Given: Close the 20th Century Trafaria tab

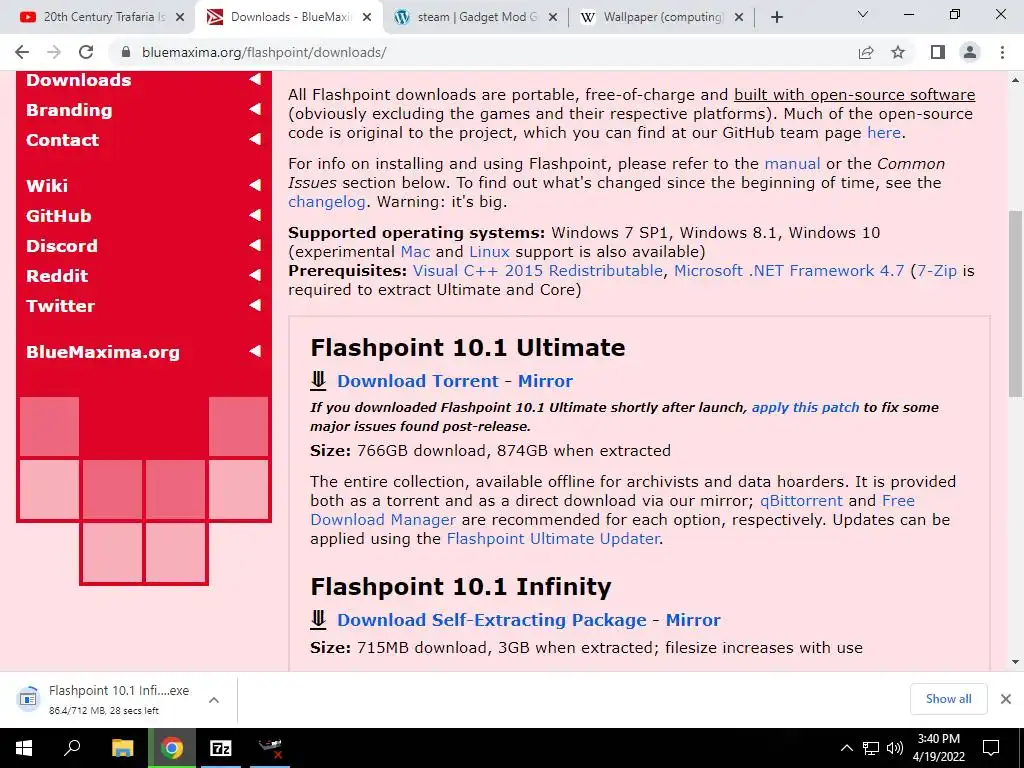Looking at the screenshot, I should (x=180, y=18).
